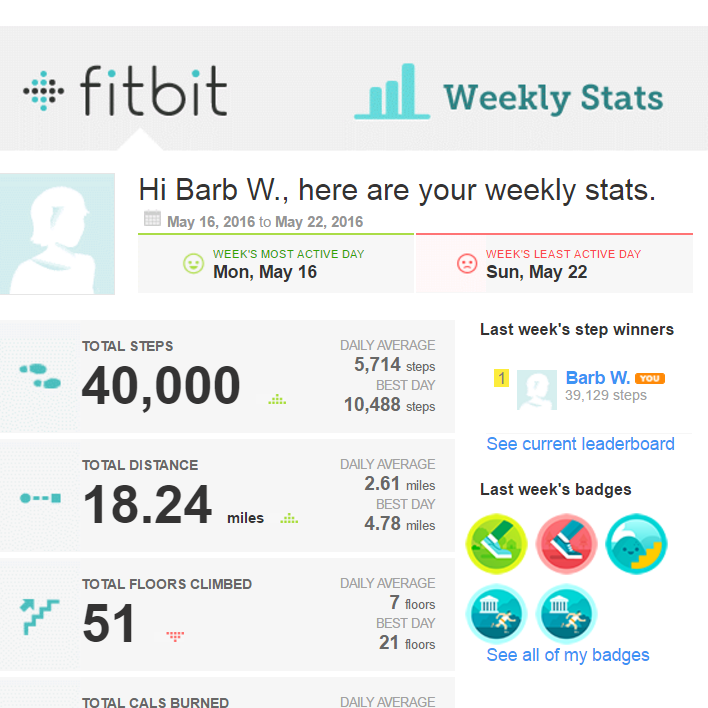Viewport: 708px width, 708px height.
Task: Click the Mon, May 16 most active day
Action: click(265, 272)
